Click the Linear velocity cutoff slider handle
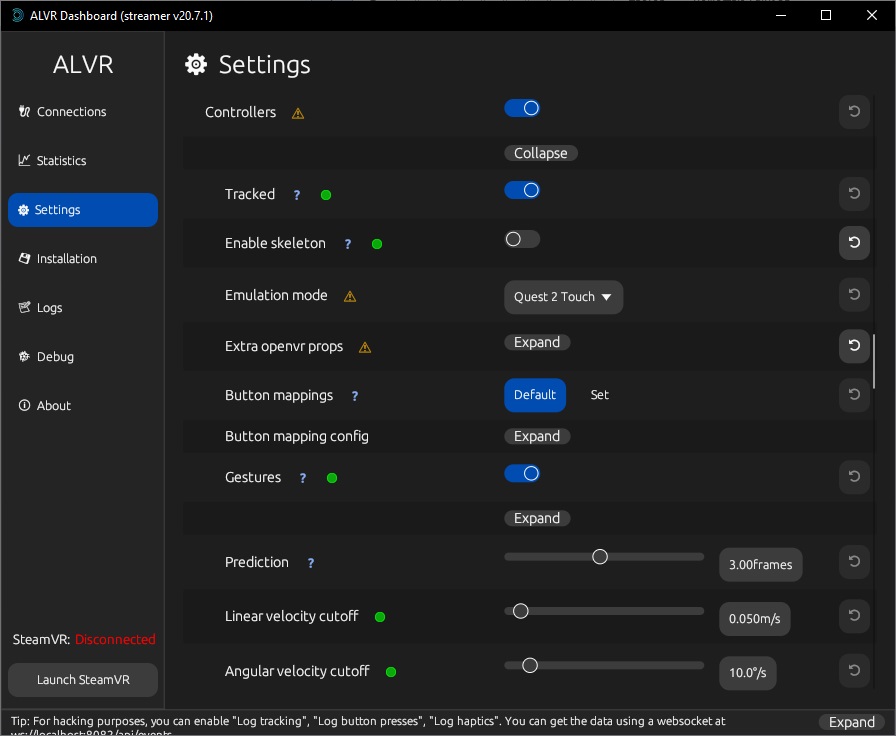This screenshot has height=736, width=896. pyautogui.click(x=520, y=611)
